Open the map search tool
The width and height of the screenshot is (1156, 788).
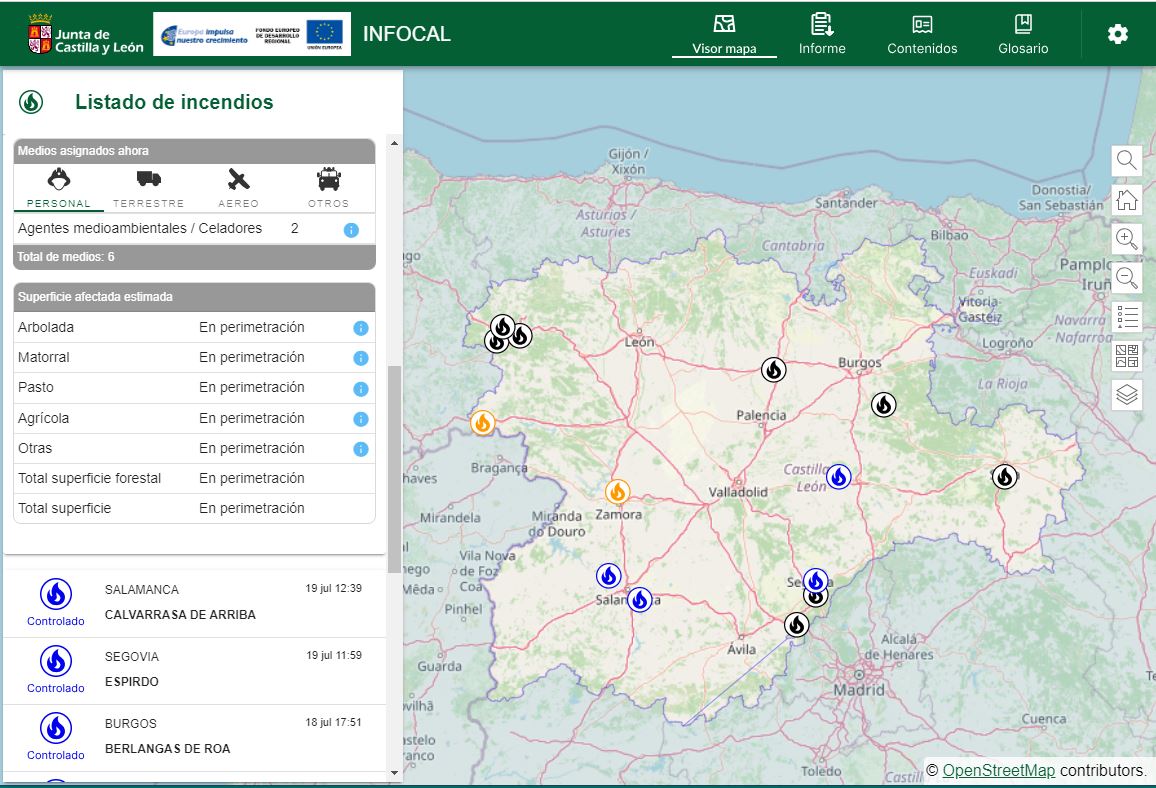click(x=1127, y=160)
